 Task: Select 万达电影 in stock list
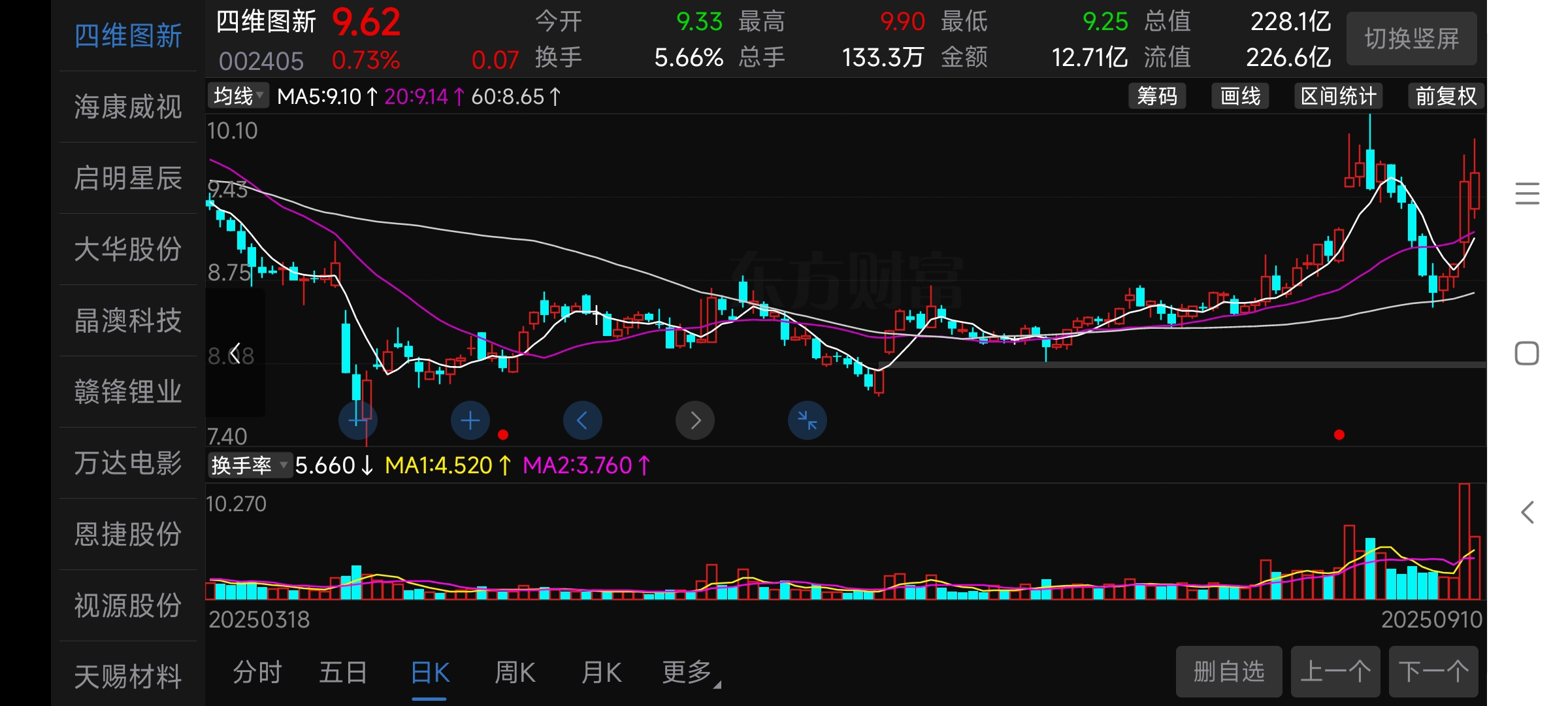128,463
